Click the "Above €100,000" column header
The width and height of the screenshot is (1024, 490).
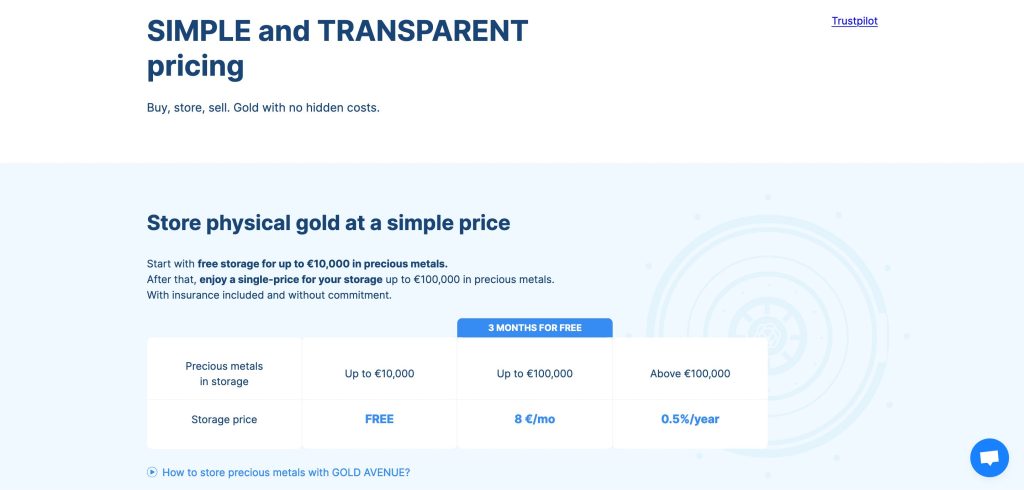[690, 374]
